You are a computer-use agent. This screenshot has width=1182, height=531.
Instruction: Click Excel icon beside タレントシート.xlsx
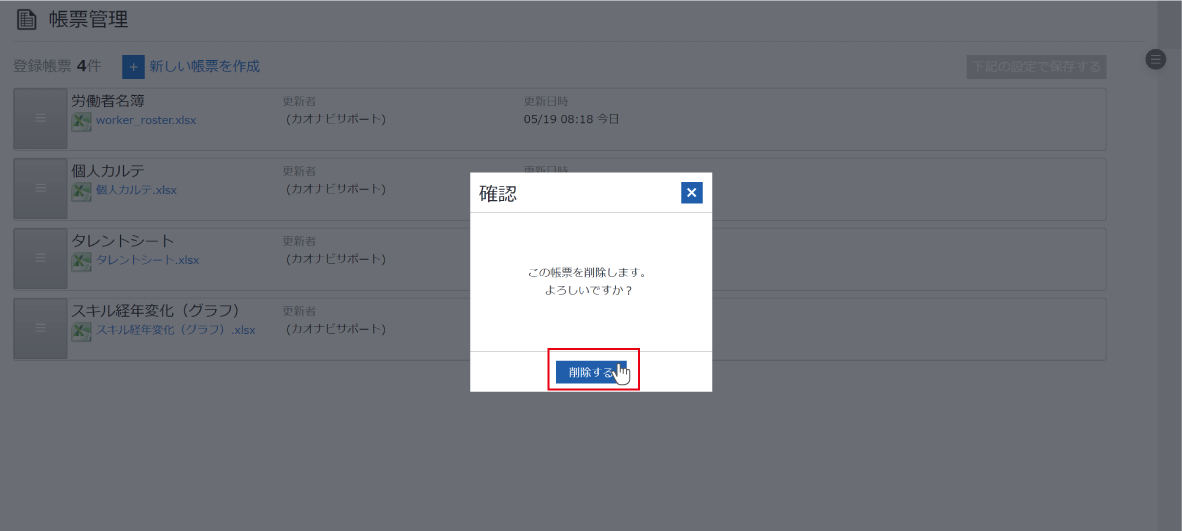coord(81,261)
